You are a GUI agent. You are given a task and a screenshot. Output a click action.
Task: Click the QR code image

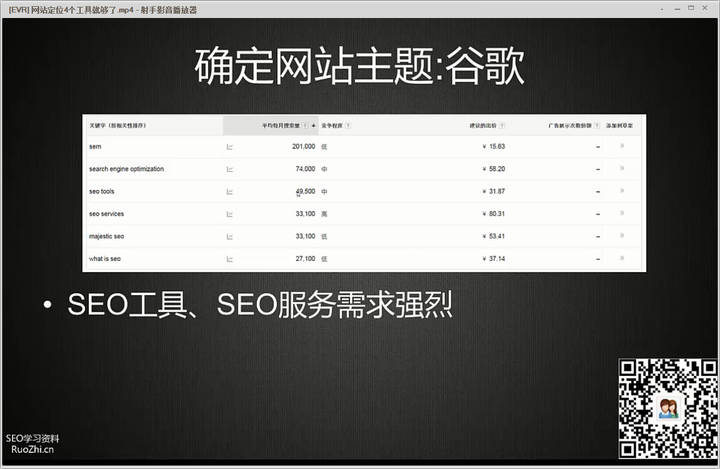pyautogui.click(x=668, y=408)
